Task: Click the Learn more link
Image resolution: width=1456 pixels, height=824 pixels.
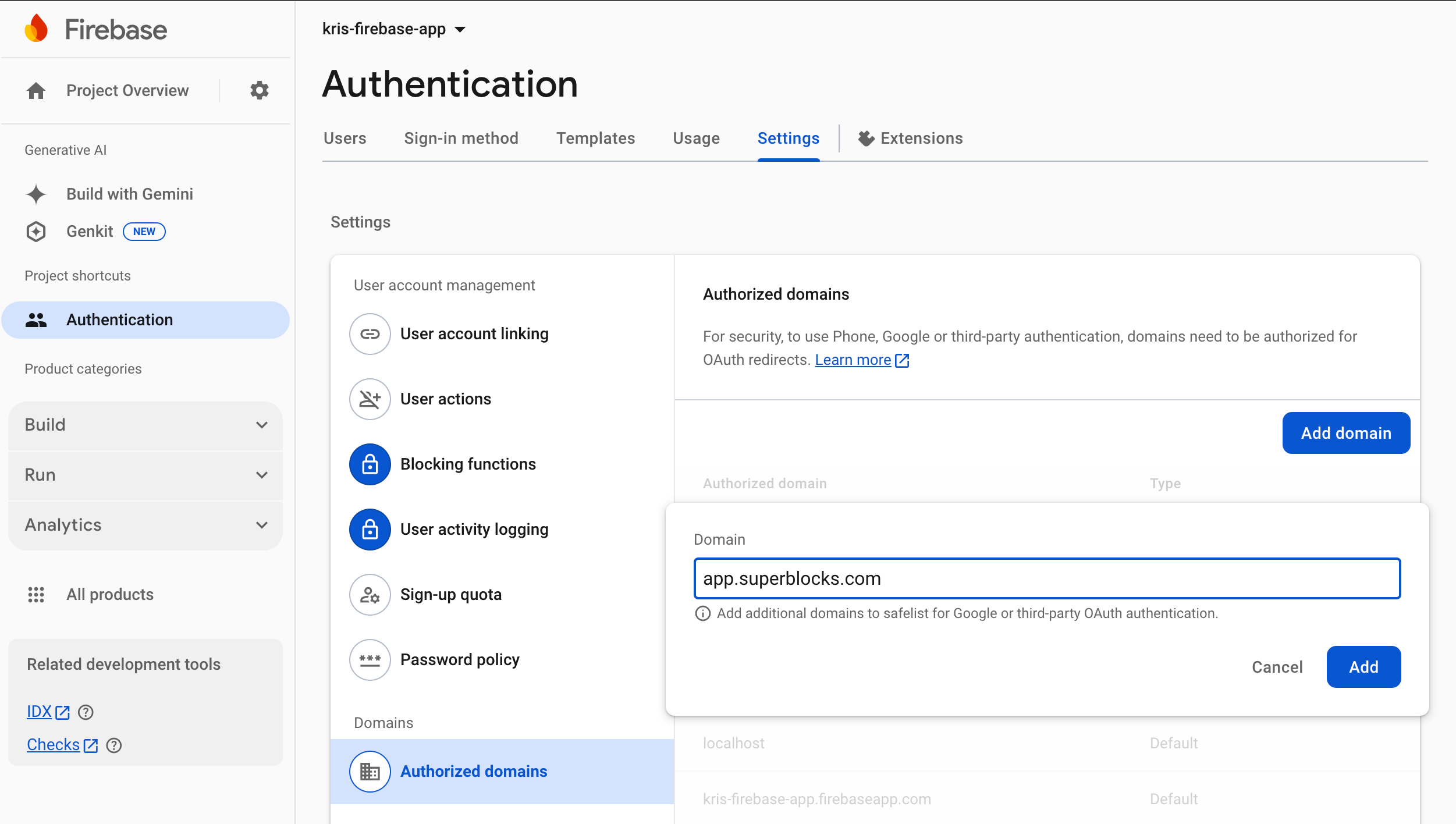Action: (854, 360)
